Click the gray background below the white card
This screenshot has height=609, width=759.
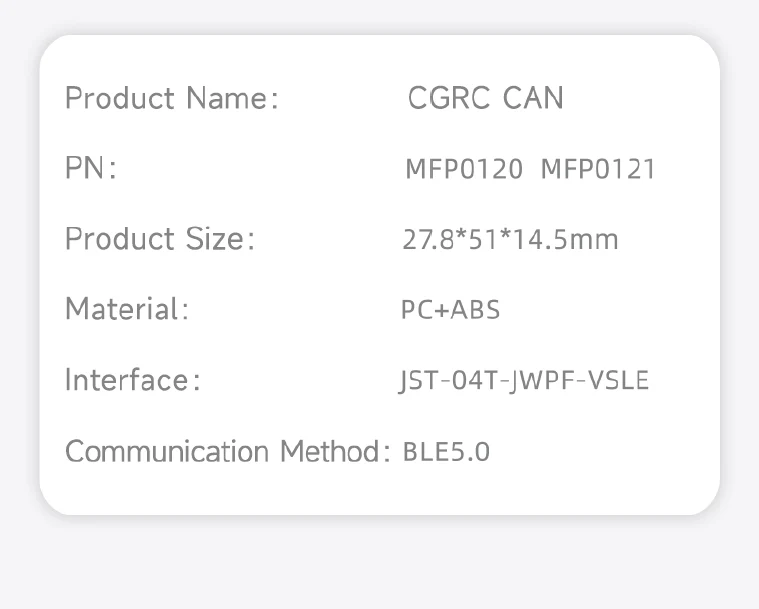pos(380,565)
